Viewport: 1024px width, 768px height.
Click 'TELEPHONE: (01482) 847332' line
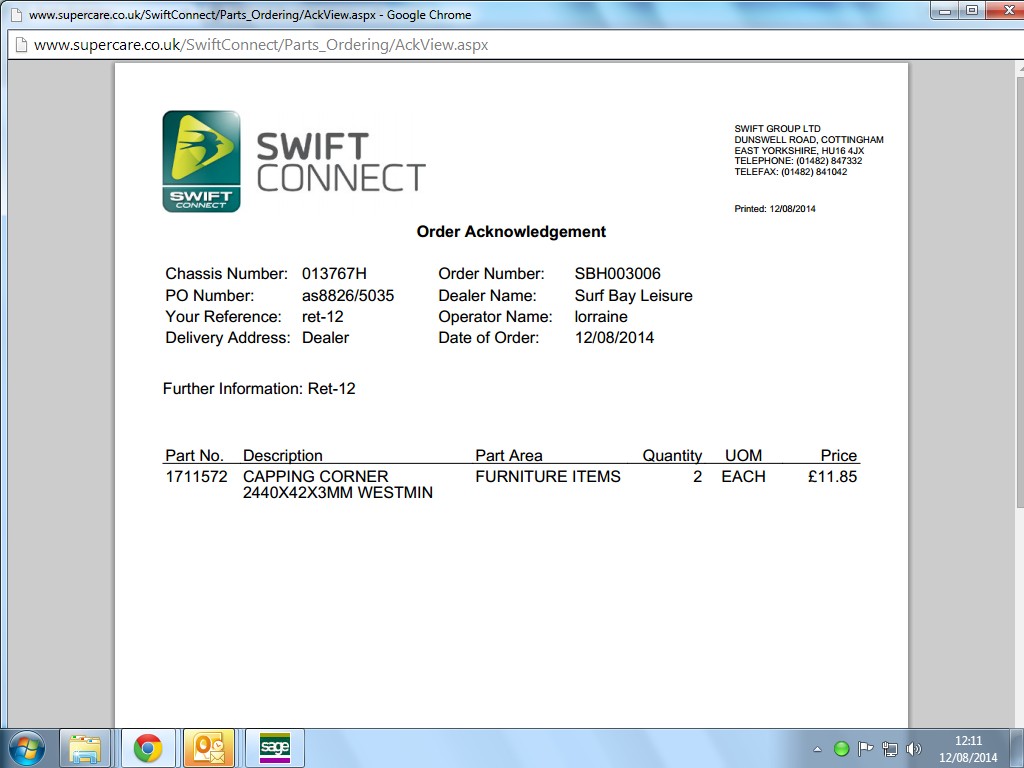pyautogui.click(x=798, y=161)
